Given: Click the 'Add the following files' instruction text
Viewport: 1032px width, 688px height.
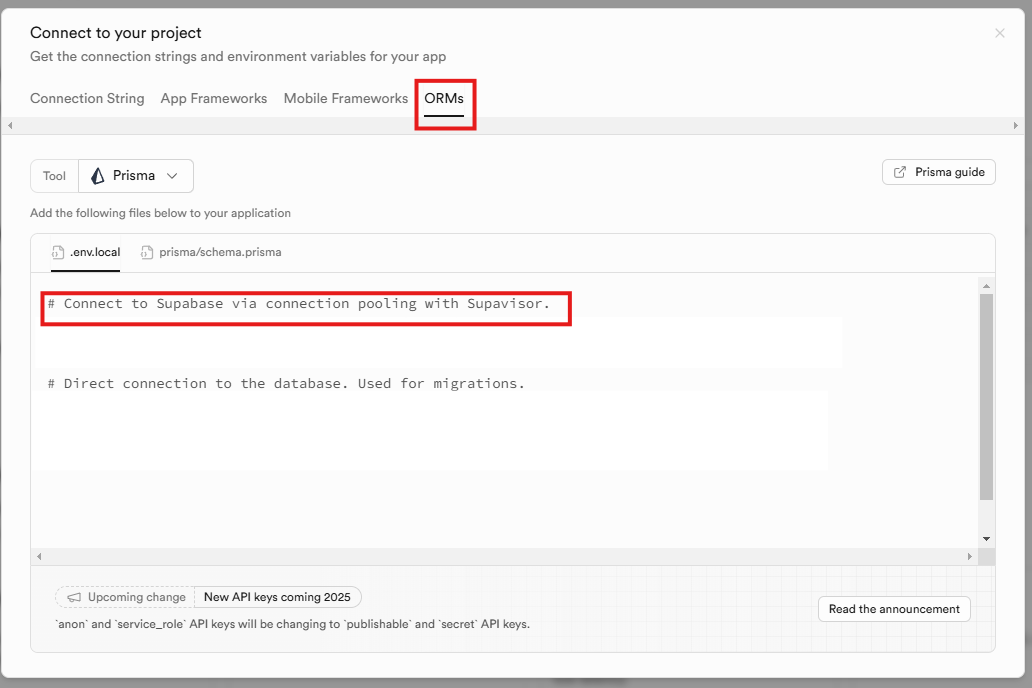Looking at the screenshot, I should point(161,213).
